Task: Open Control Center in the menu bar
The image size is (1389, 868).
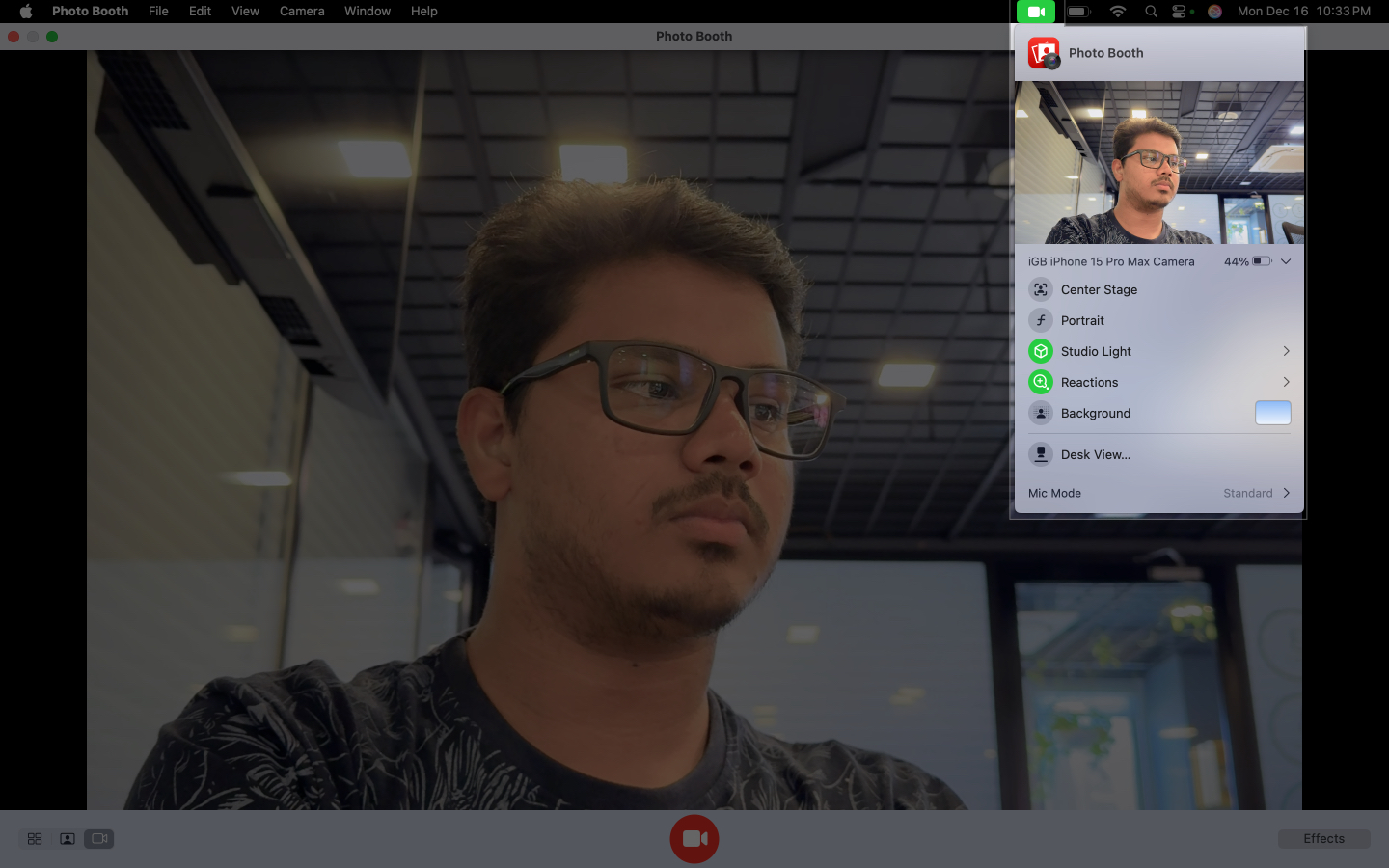Action: click(x=1179, y=12)
